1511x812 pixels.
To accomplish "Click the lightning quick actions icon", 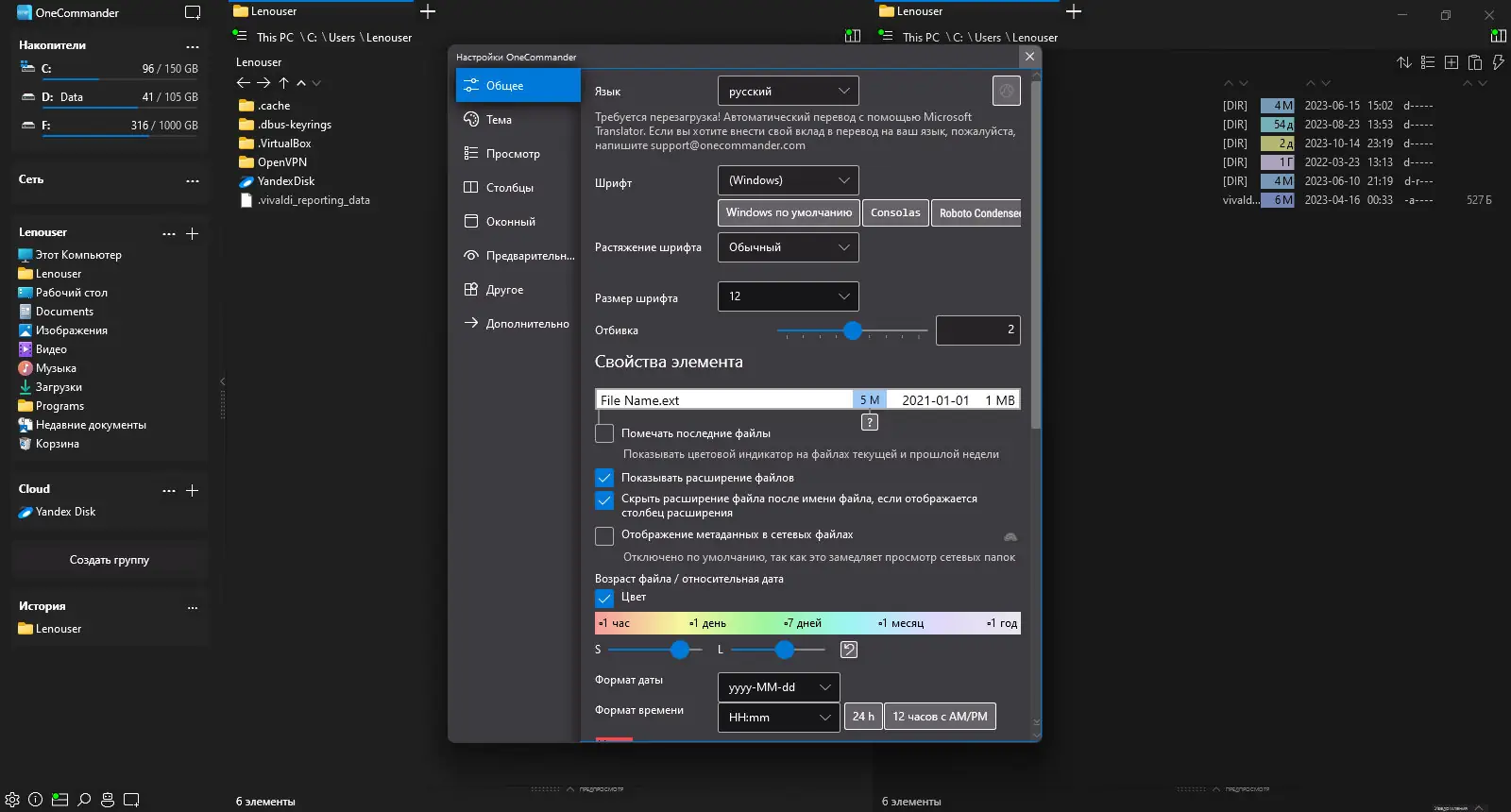I will coord(1498,62).
